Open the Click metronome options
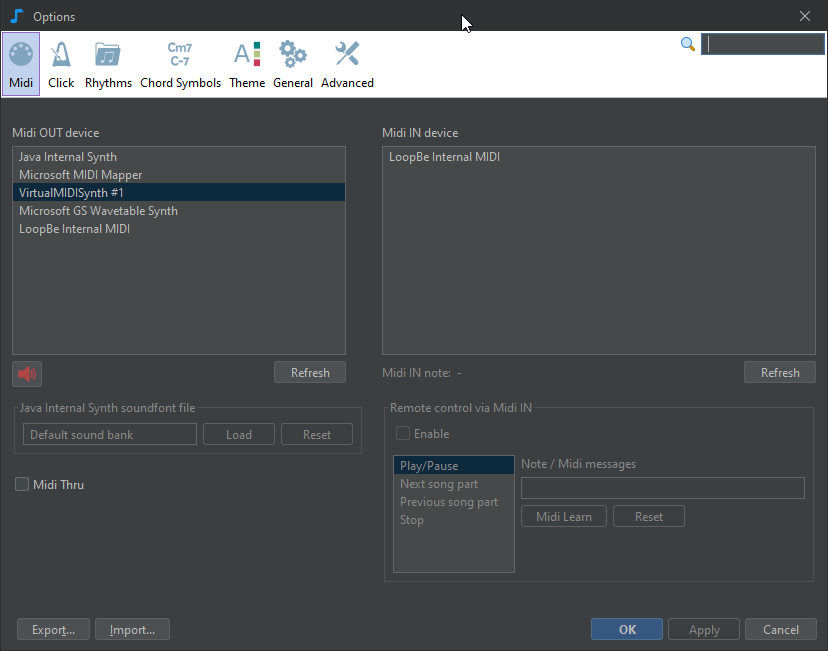Image resolution: width=828 pixels, height=651 pixels. (x=61, y=64)
